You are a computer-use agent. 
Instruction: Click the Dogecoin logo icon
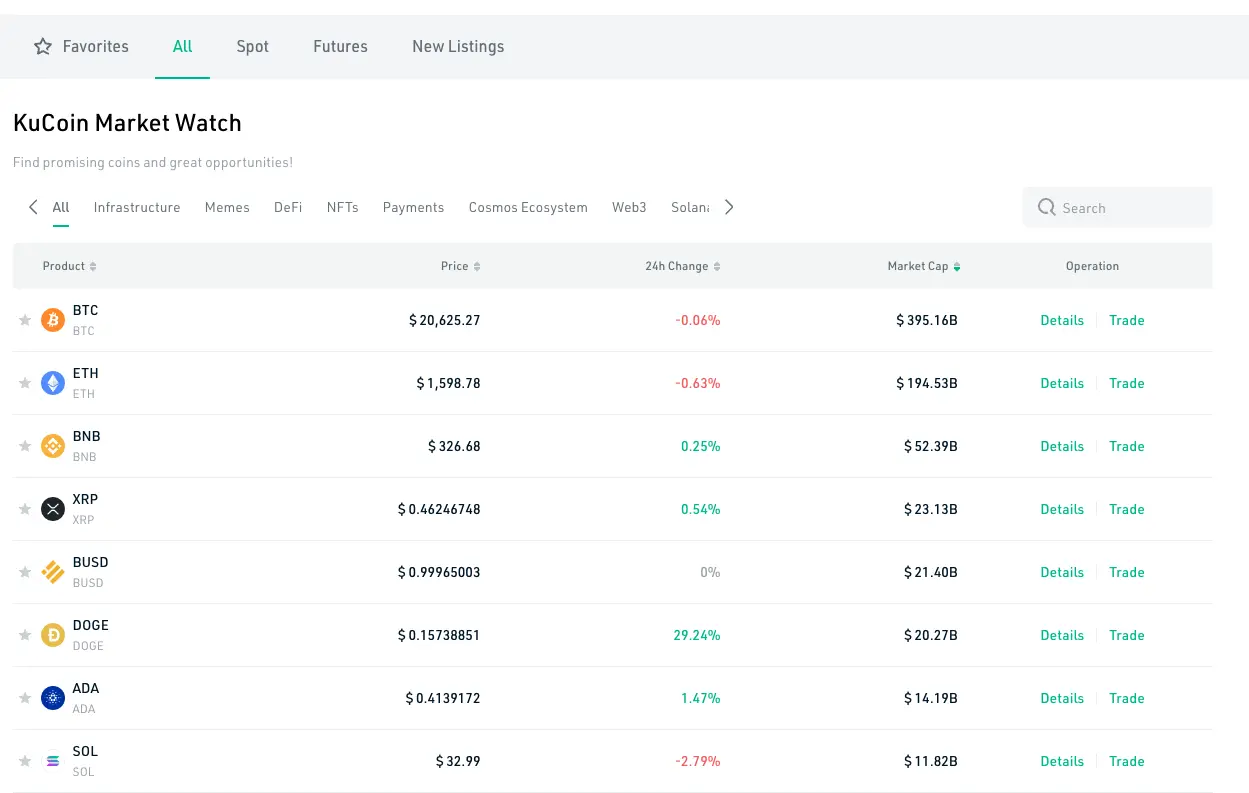click(x=53, y=635)
